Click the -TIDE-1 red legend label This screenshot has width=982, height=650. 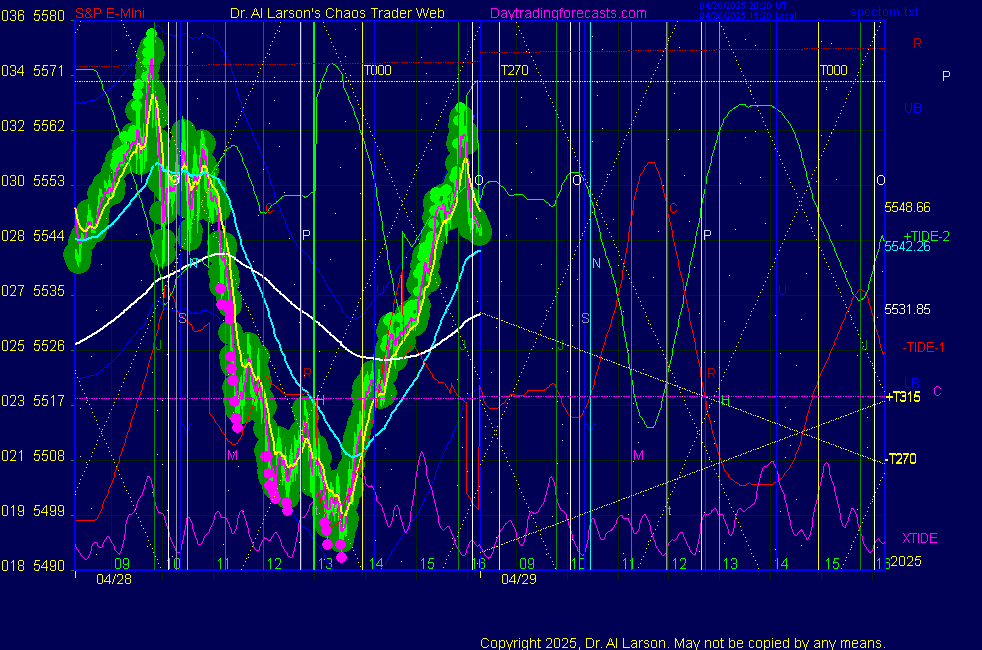(x=923, y=347)
